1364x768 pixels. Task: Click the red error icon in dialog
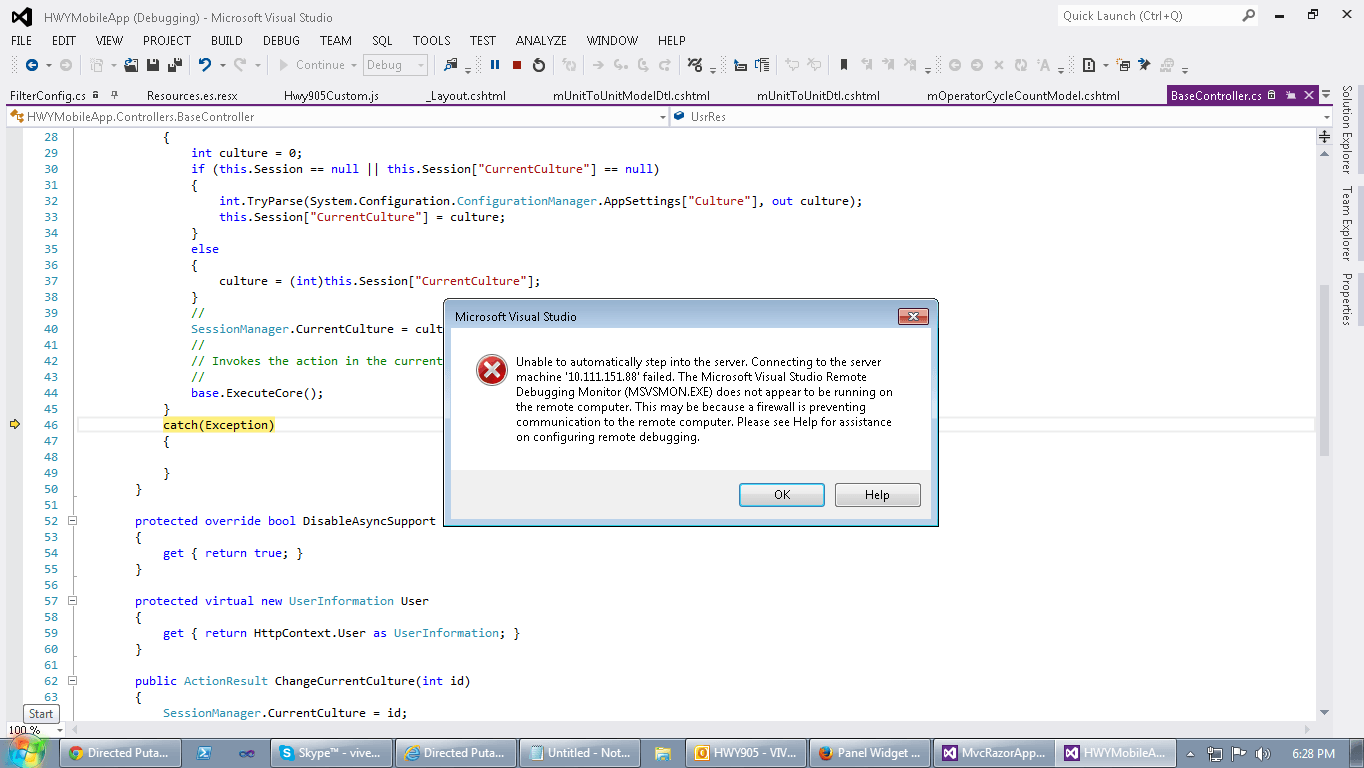492,370
